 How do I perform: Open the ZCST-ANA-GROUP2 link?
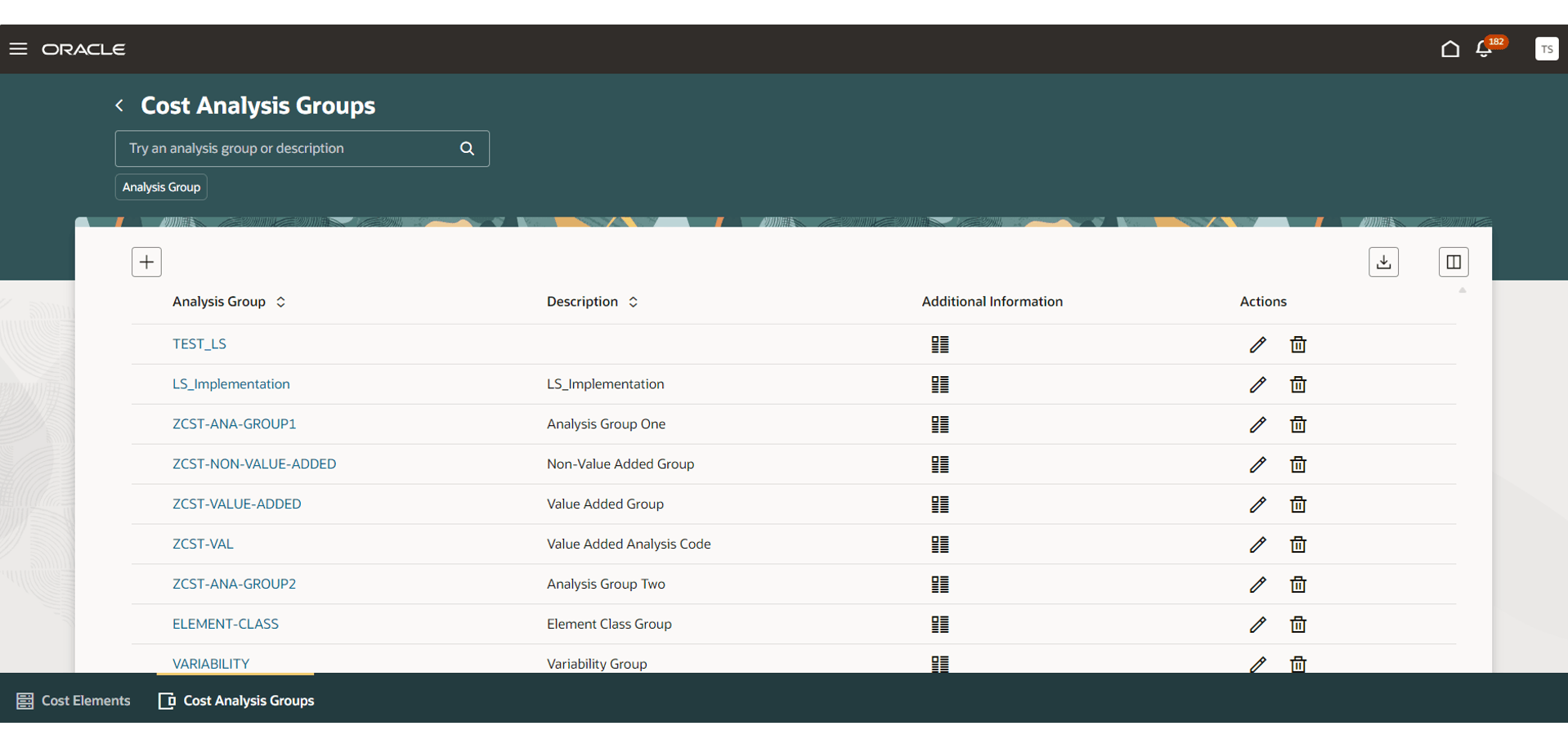point(234,585)
